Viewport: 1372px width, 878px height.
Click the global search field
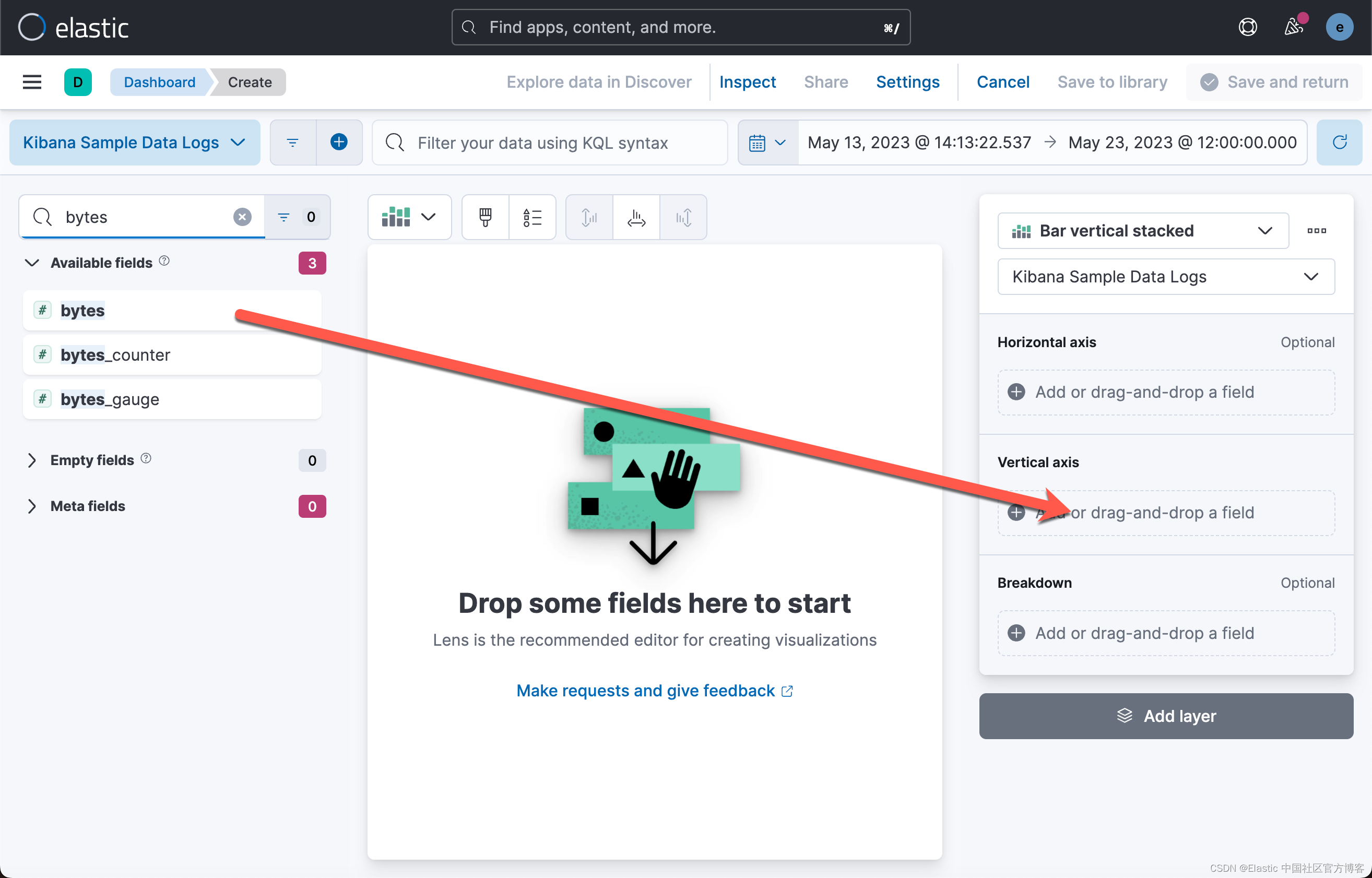(x=681, y=27)
